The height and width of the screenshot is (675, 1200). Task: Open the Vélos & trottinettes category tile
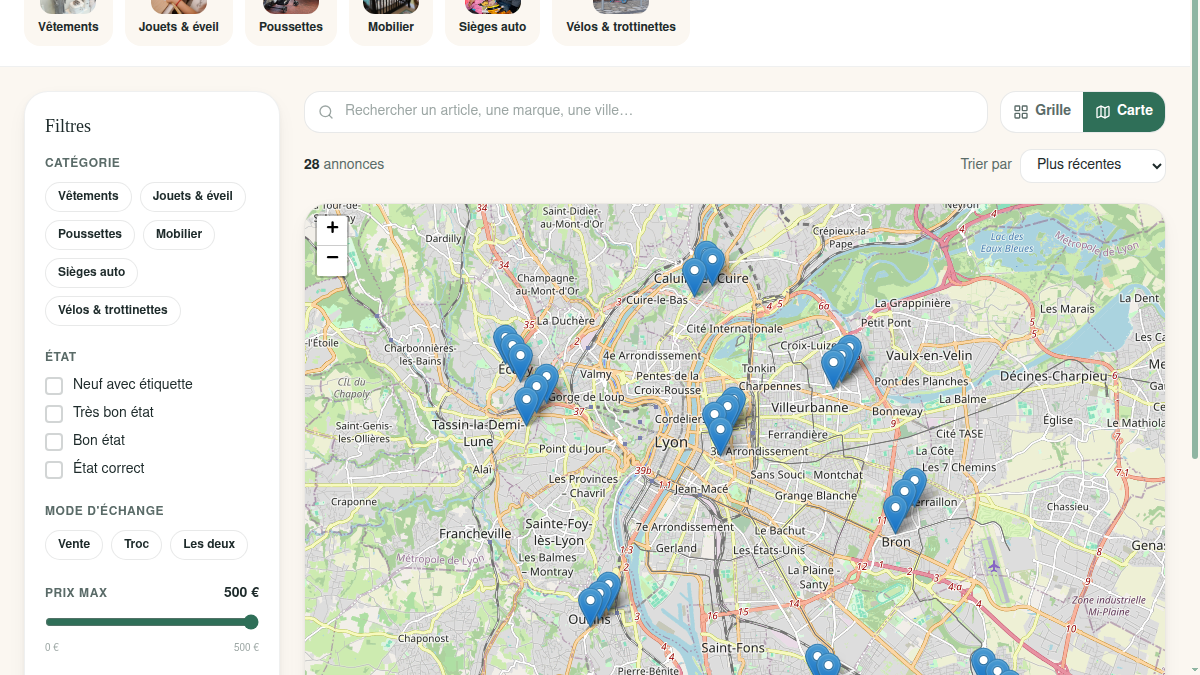(x=621, y=20)
